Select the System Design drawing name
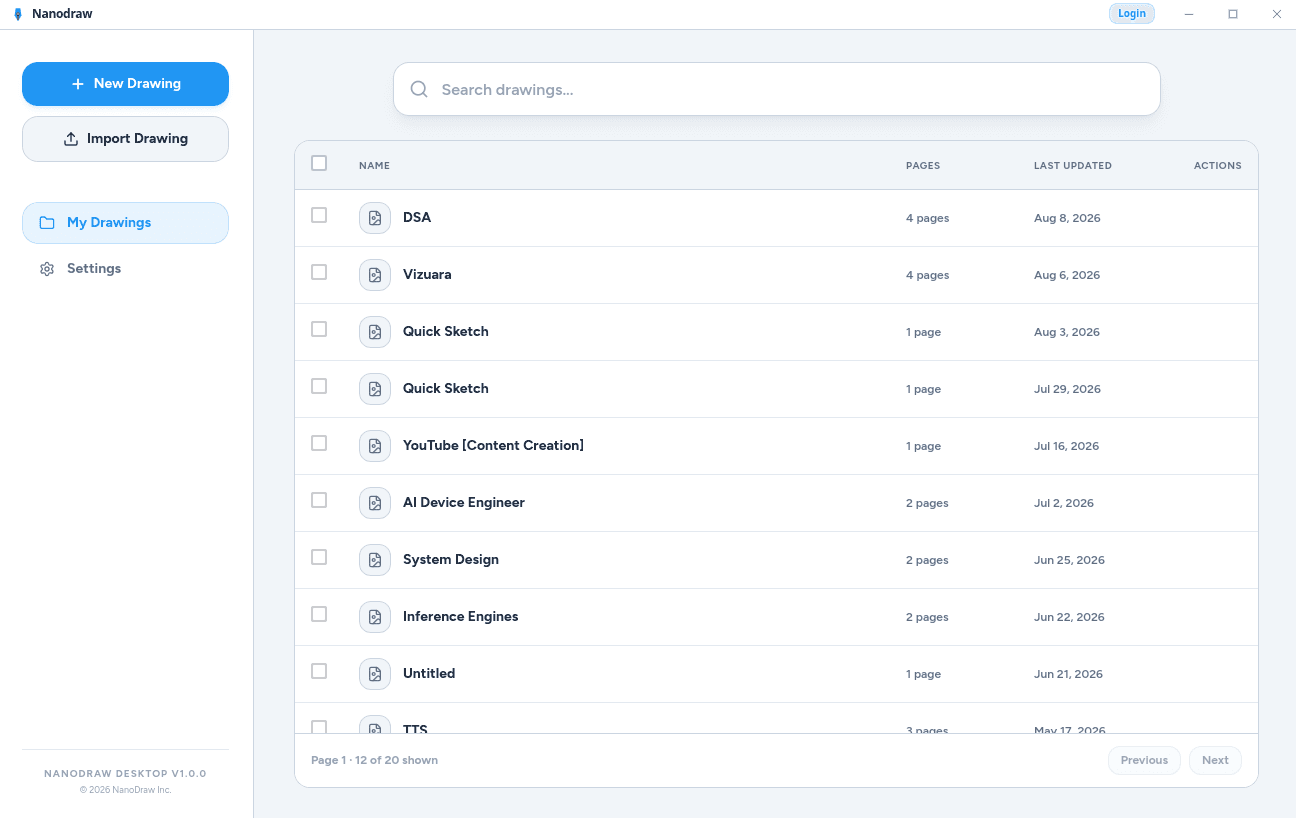 (x=451, y=560)
